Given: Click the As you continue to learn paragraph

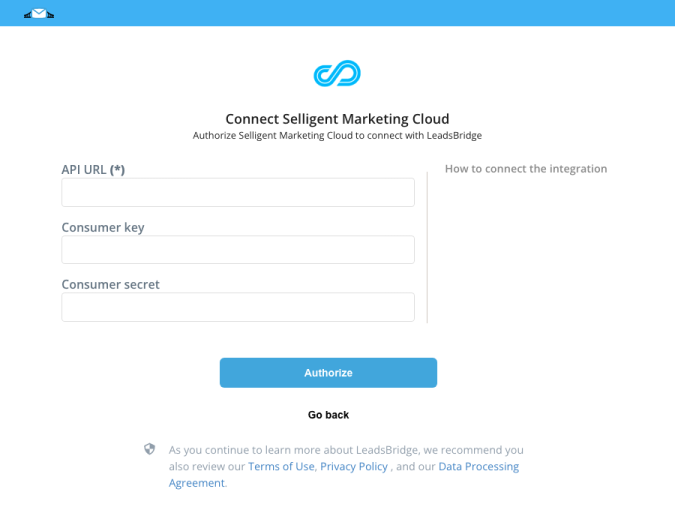Looking at the screenshot, I should pos(346,466).
